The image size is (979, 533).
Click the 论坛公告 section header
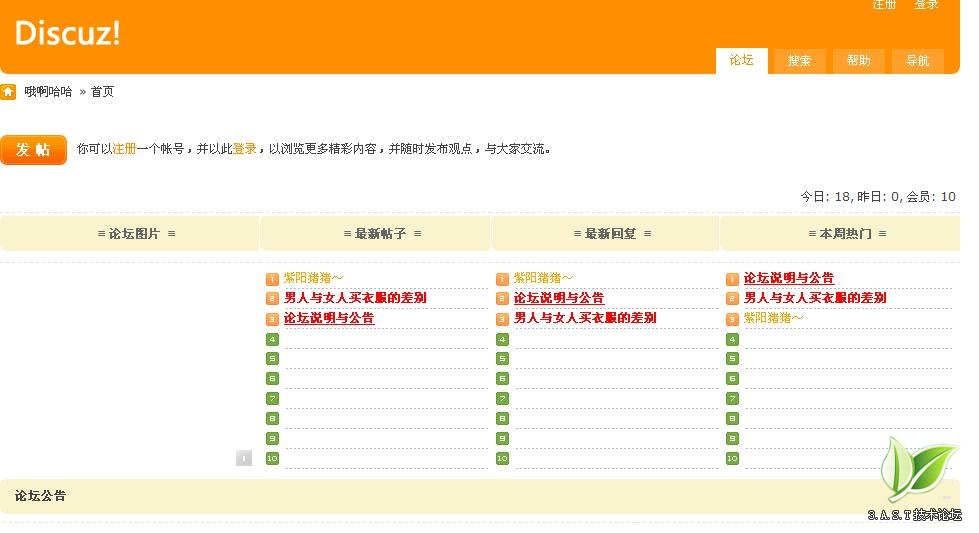pyautogui.click(x=41, y=496)
